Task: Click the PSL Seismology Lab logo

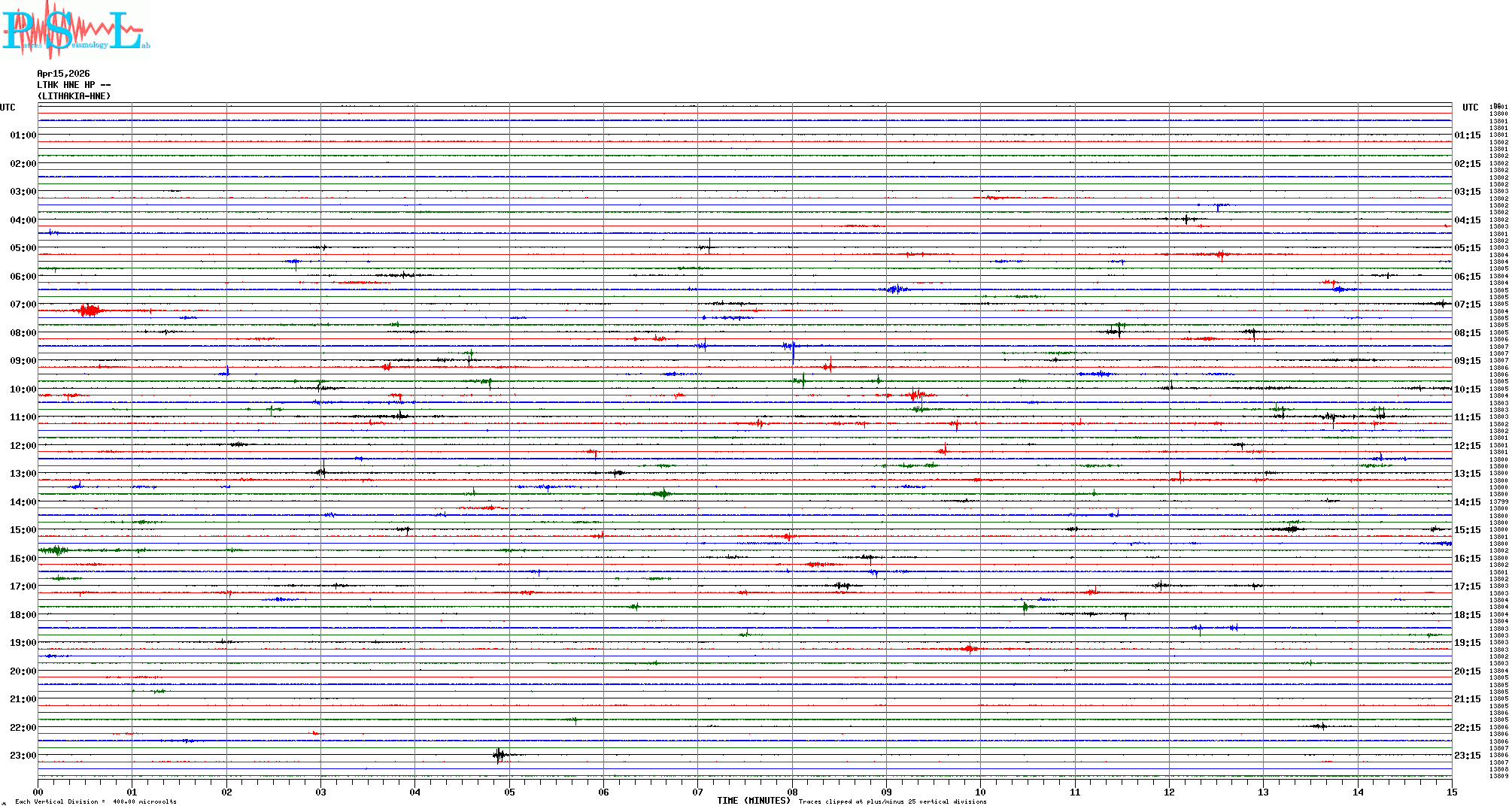Action: (75, 30)
